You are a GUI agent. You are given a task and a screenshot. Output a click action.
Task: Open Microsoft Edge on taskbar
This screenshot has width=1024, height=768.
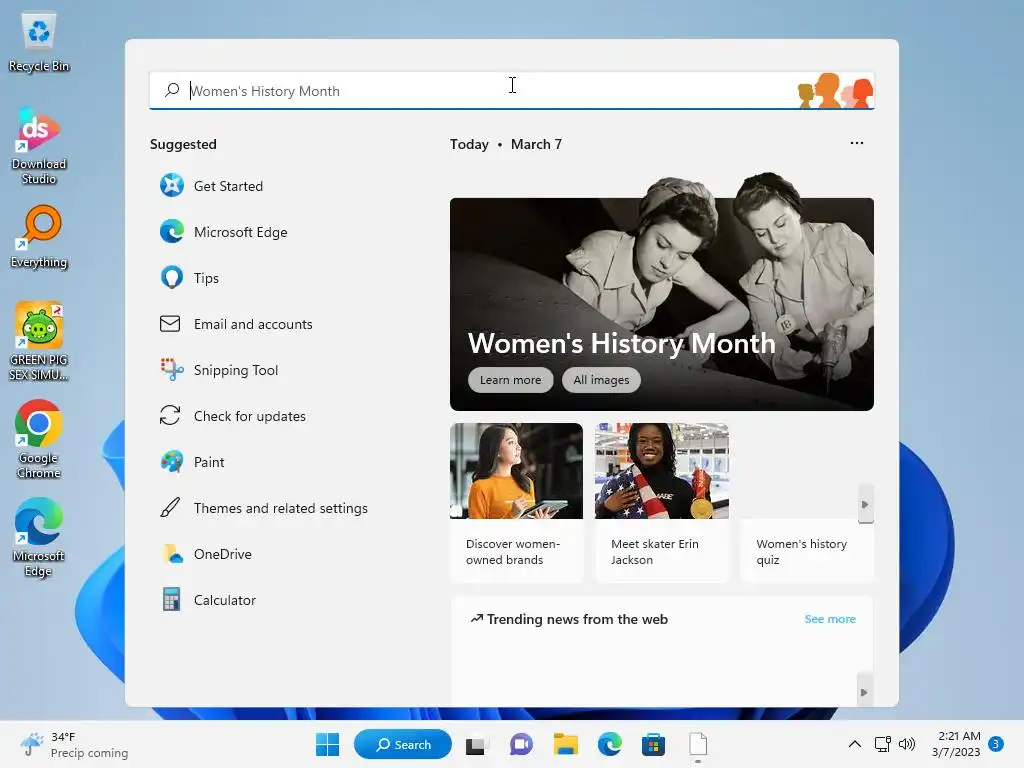click(x=610, y=744)
